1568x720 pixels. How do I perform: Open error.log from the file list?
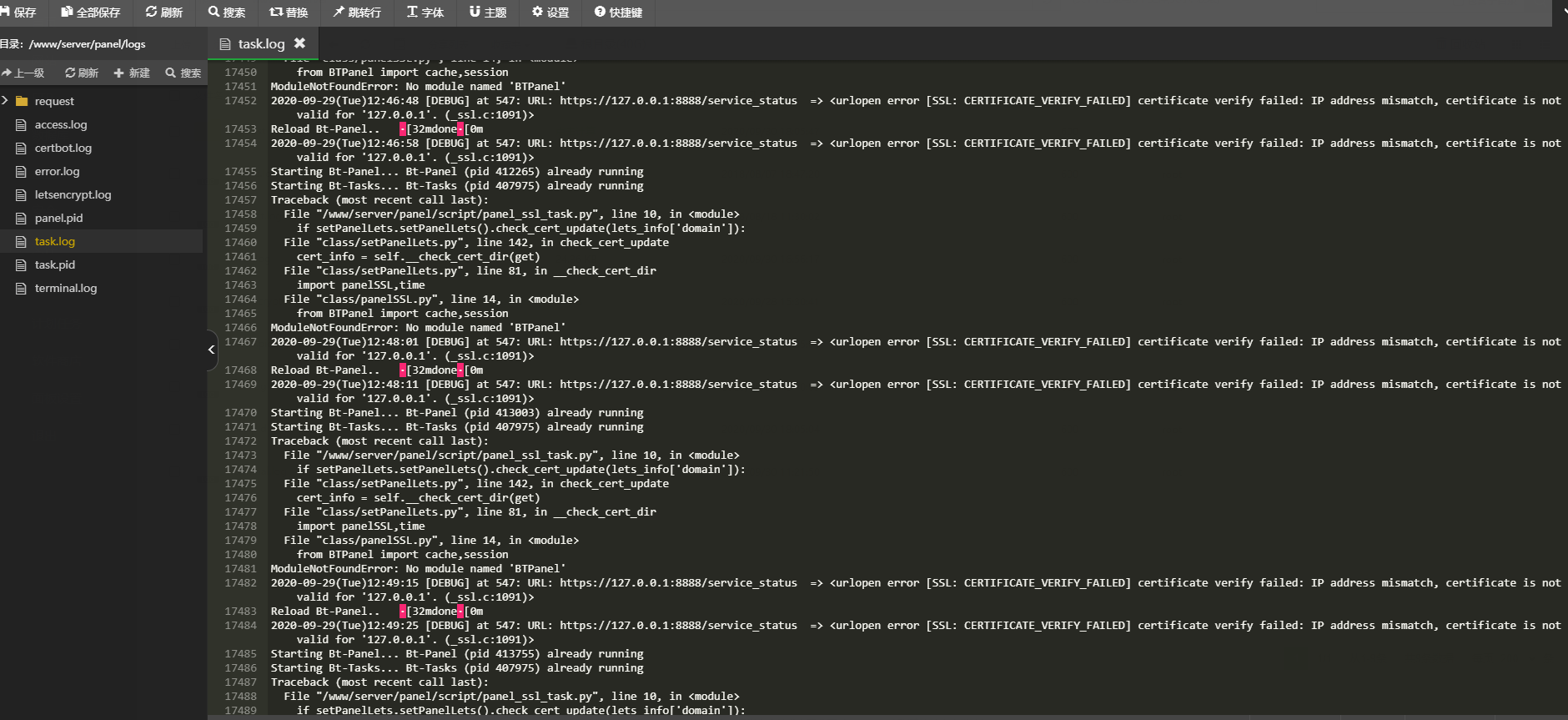click(57, 171)
